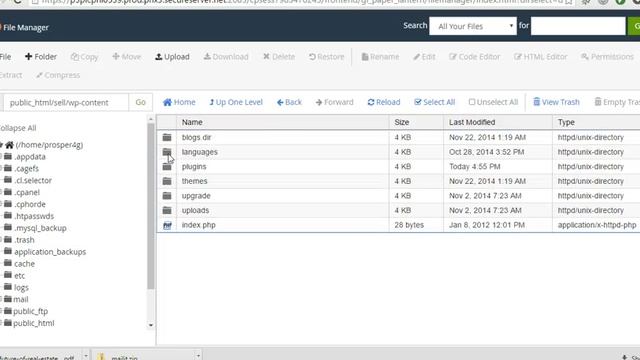Viewport: 640px width, 360px height.
Task: Select the blogs.dir folder icon
Action: [167, 137]
